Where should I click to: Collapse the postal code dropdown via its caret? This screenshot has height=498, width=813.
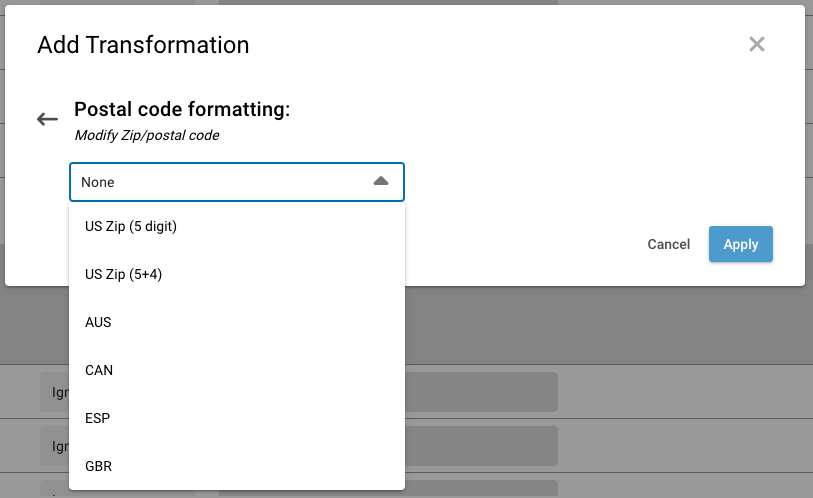pos(380,182)
